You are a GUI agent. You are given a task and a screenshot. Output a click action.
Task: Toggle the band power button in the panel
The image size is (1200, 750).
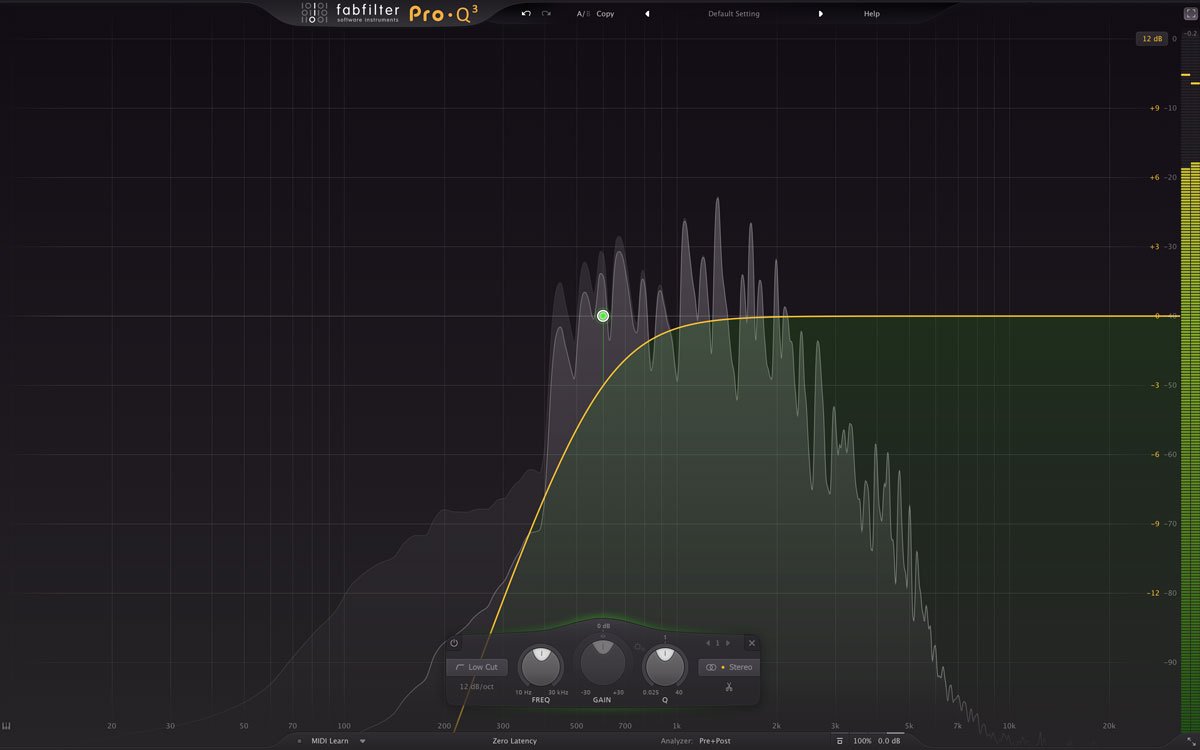455,643
